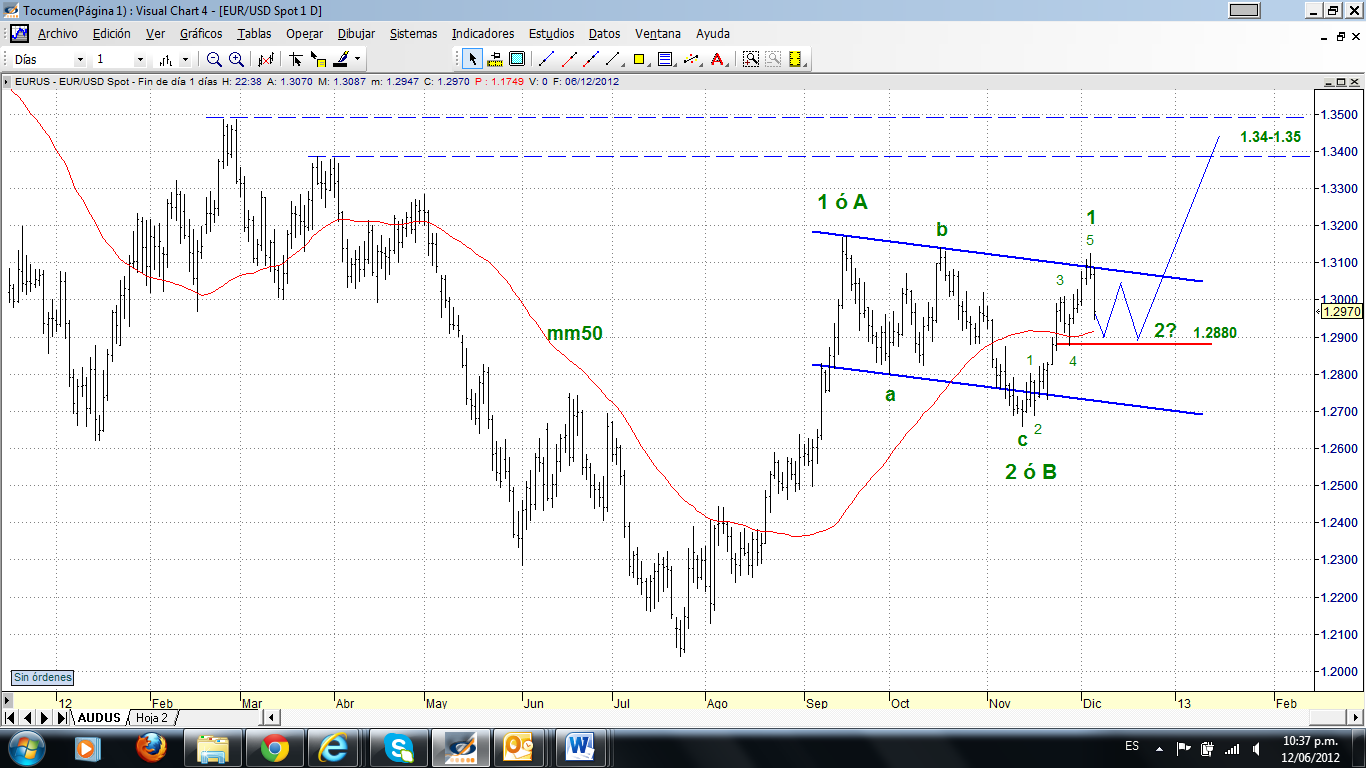1366x768 pixels.
Task: Click the zoom out magnifier icon
Action: (214, 59)
